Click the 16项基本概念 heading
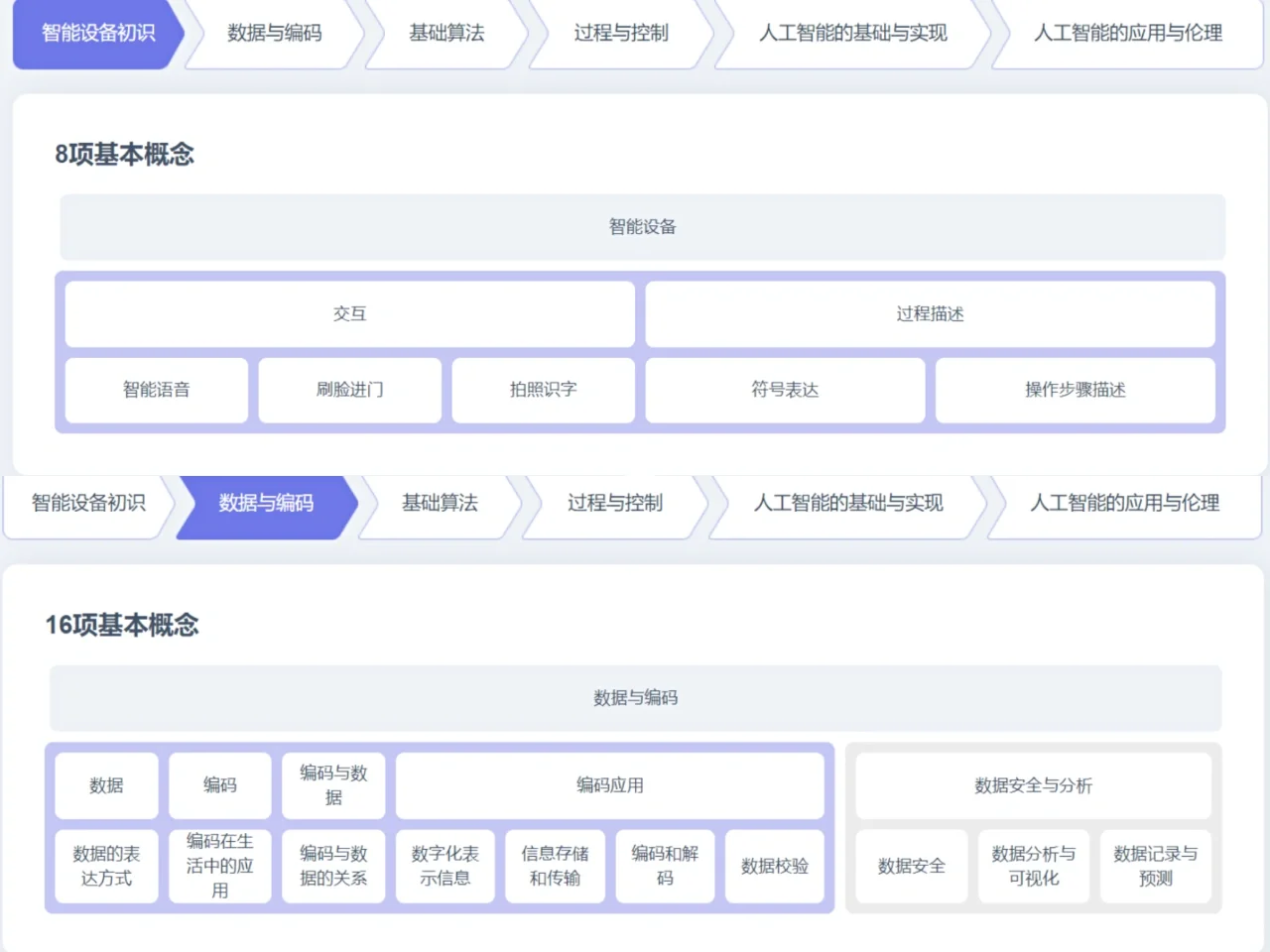The width and height of the screenshot is (1270, 952). [122, 625]
